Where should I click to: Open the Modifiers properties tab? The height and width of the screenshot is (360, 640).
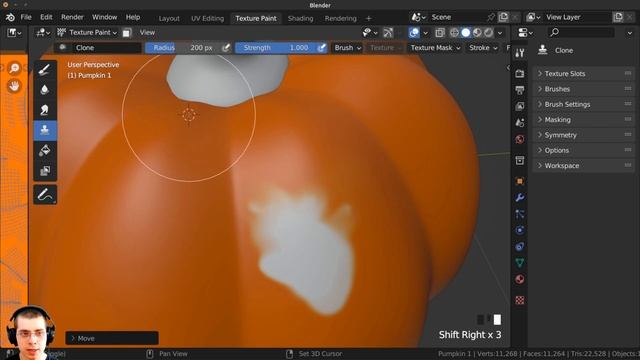[x=520, y=198]
